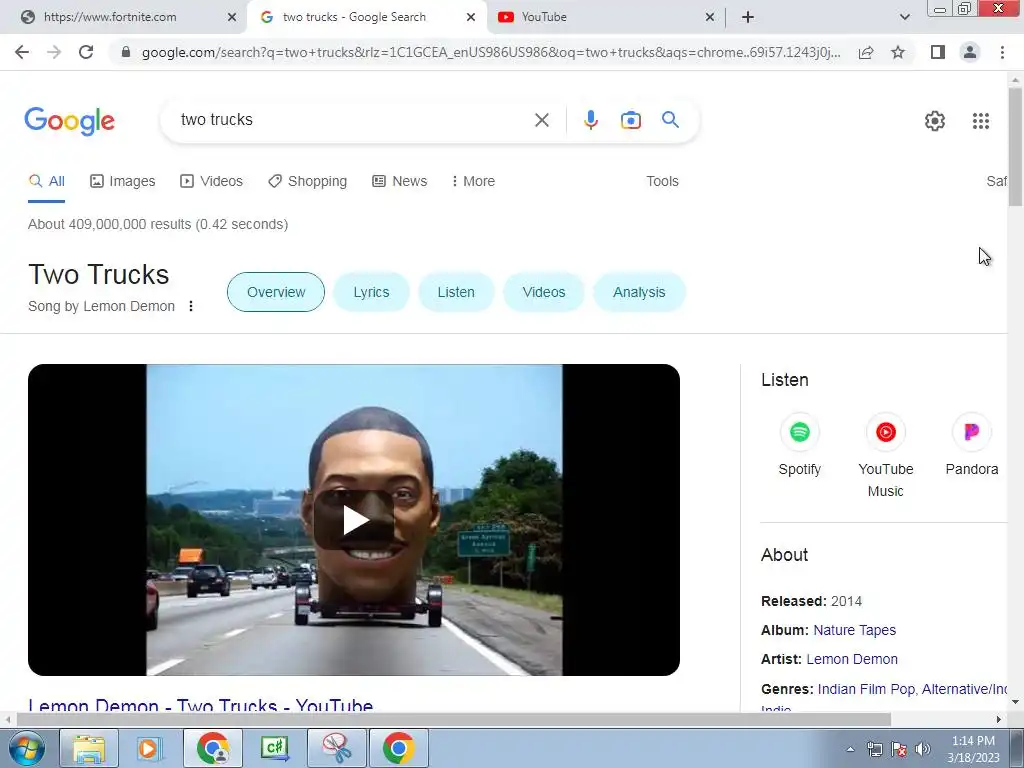Close the fortnite.com tab
The height and width of the screenshot is (768, 1024).
232,17
